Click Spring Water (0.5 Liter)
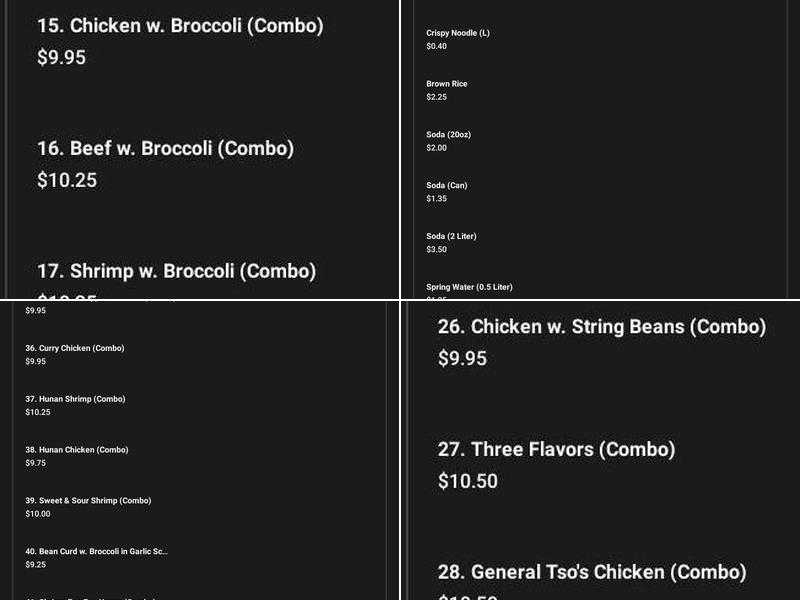Image resolution: width=800 pixels, height=600 pixels. click(469, 287)
